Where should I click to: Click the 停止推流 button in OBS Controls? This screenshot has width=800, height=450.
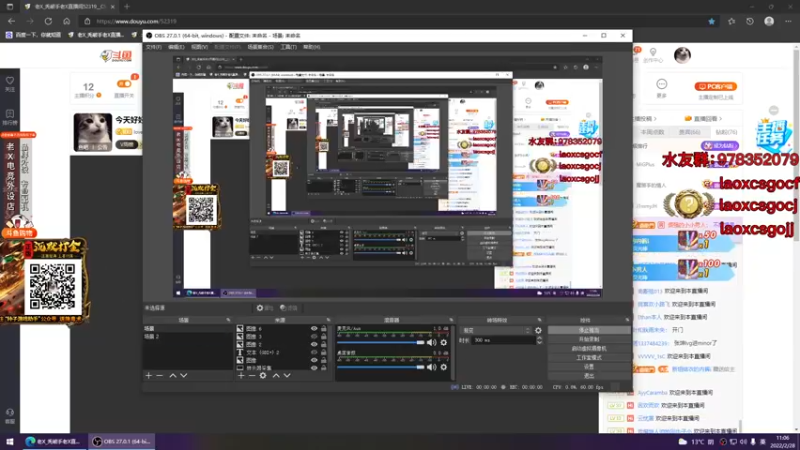[589, 331]
